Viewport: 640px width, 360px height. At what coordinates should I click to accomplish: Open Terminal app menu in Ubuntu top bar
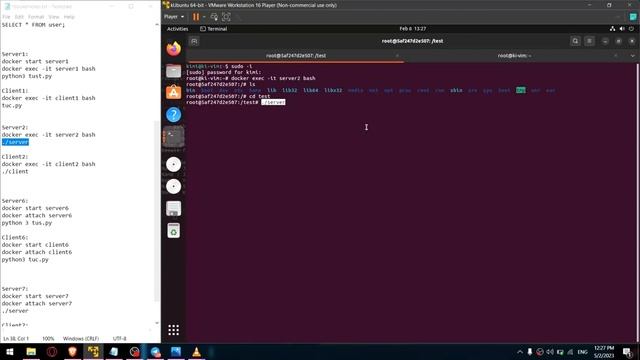coord(213,29)
